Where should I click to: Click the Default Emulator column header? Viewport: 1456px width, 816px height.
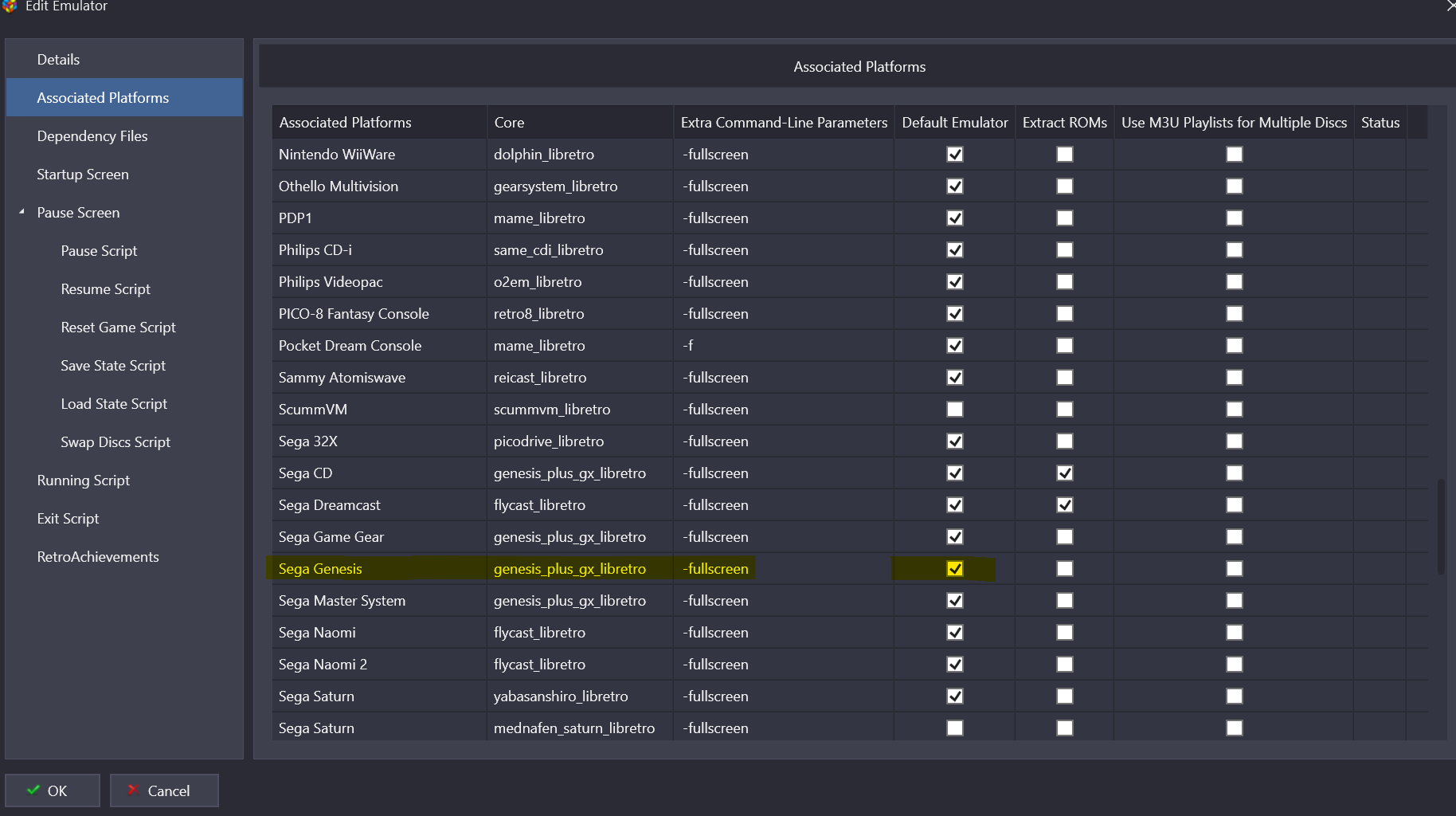tap(955, 123)
